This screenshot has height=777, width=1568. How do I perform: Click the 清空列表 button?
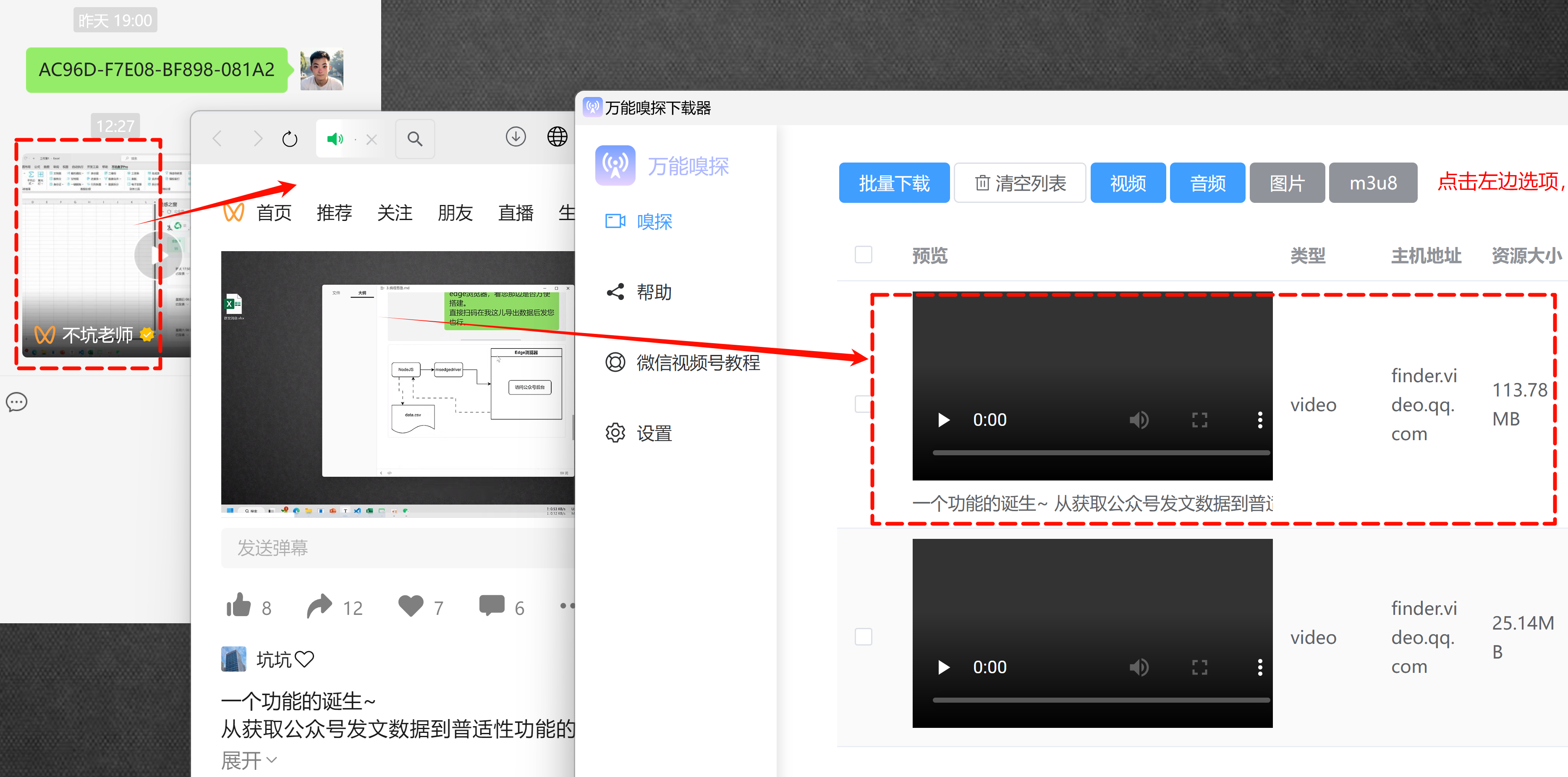tap(1020, 183)
